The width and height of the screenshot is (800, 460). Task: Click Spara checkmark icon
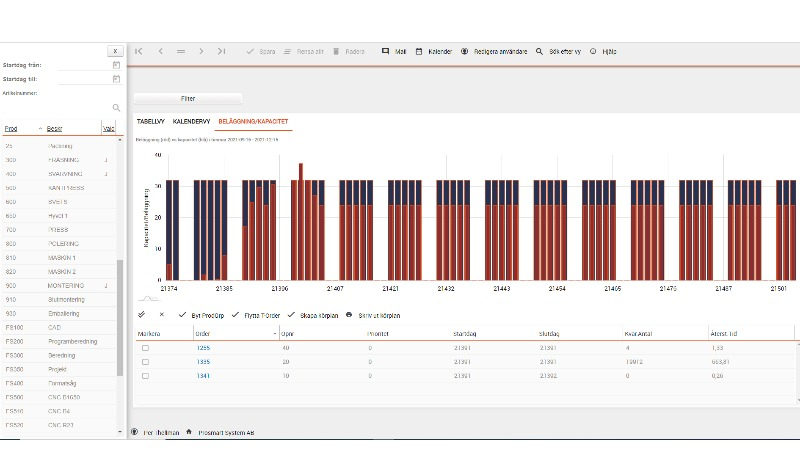[x=250, y=52]
